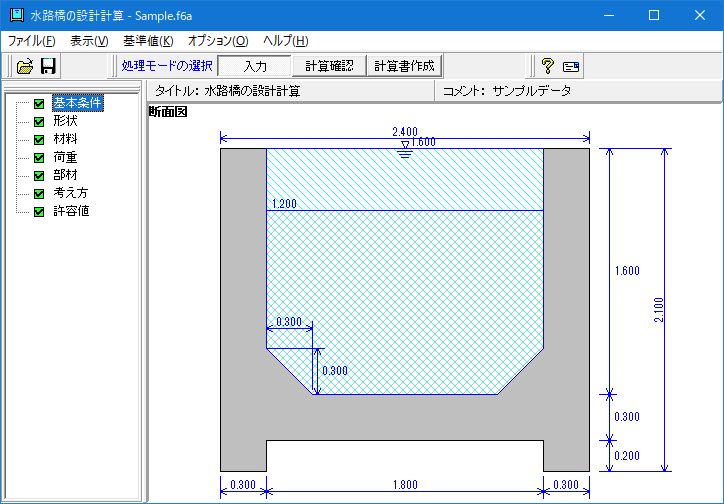This screenshot has width=724, height=504.
Task: Select 許容値 in the tree
Action: tap(71, 211)
